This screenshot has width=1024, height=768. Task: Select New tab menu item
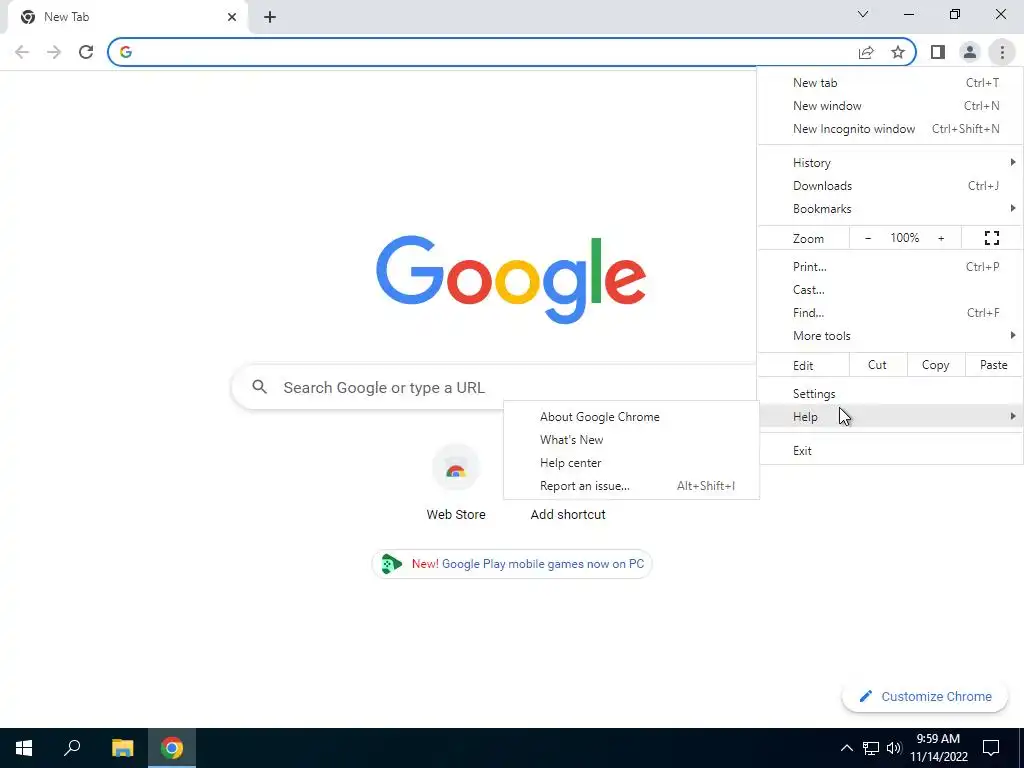[891, 83]
